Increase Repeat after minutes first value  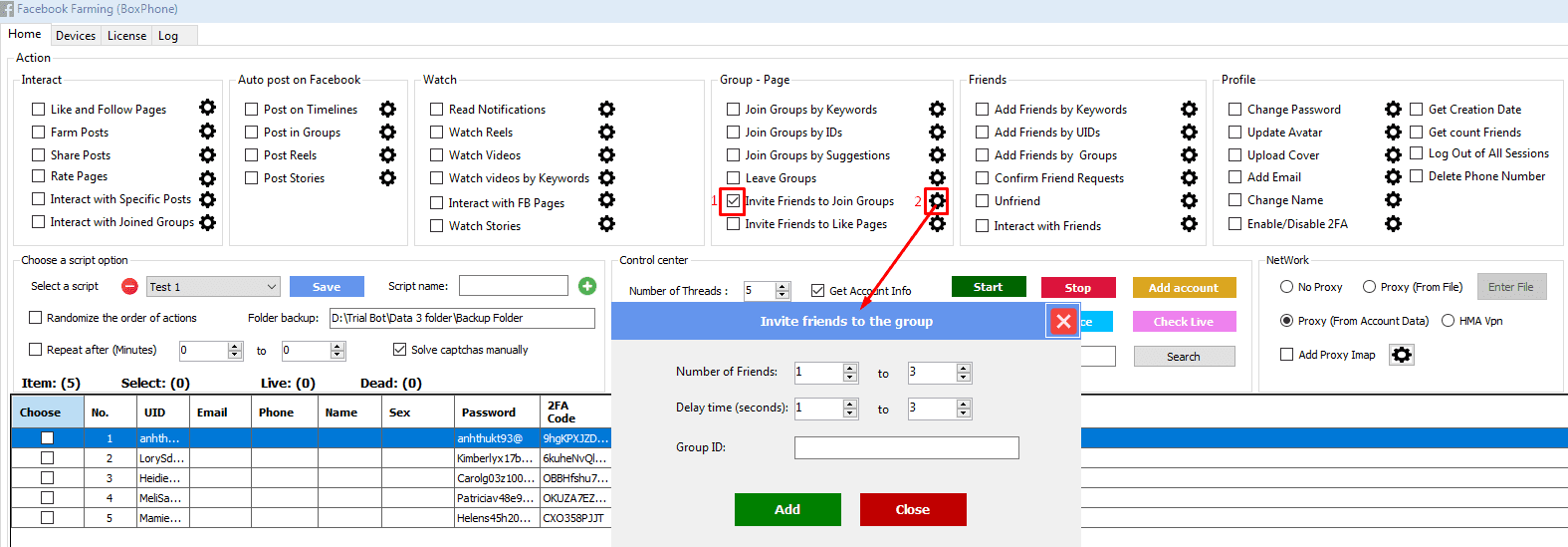coord(235,347)
